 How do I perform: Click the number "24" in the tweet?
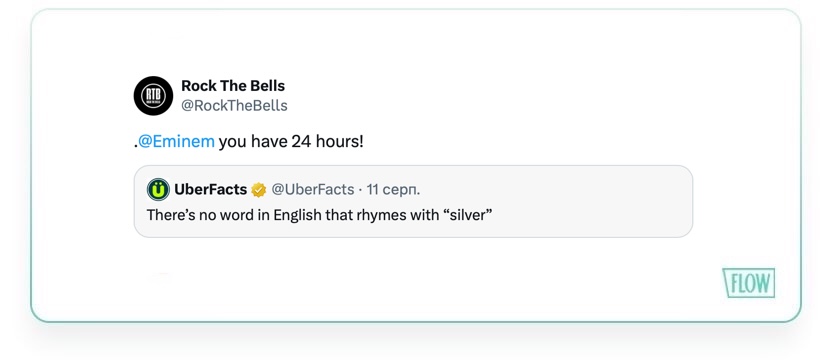pos(301,142)
